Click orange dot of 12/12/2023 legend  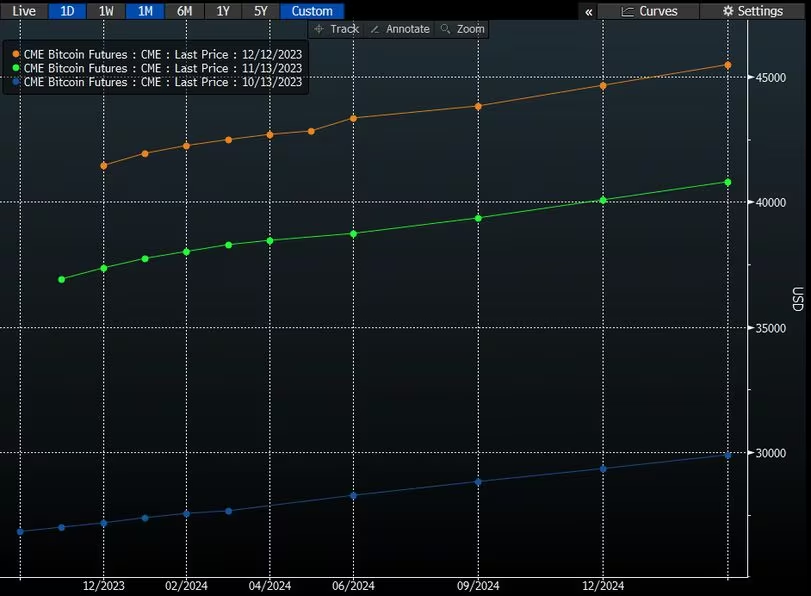(x=16, y=54)
